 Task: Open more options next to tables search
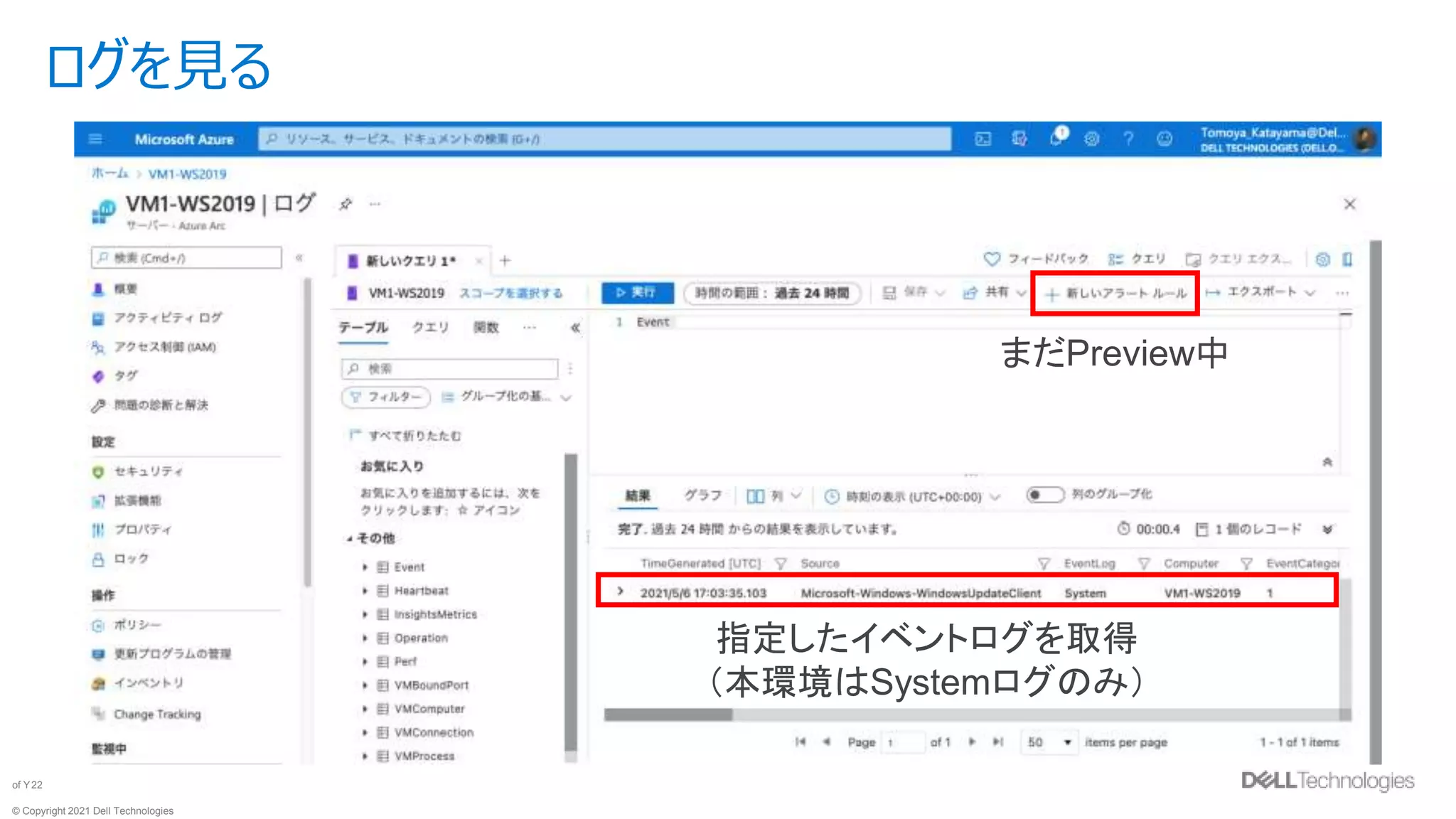(570, 368)
